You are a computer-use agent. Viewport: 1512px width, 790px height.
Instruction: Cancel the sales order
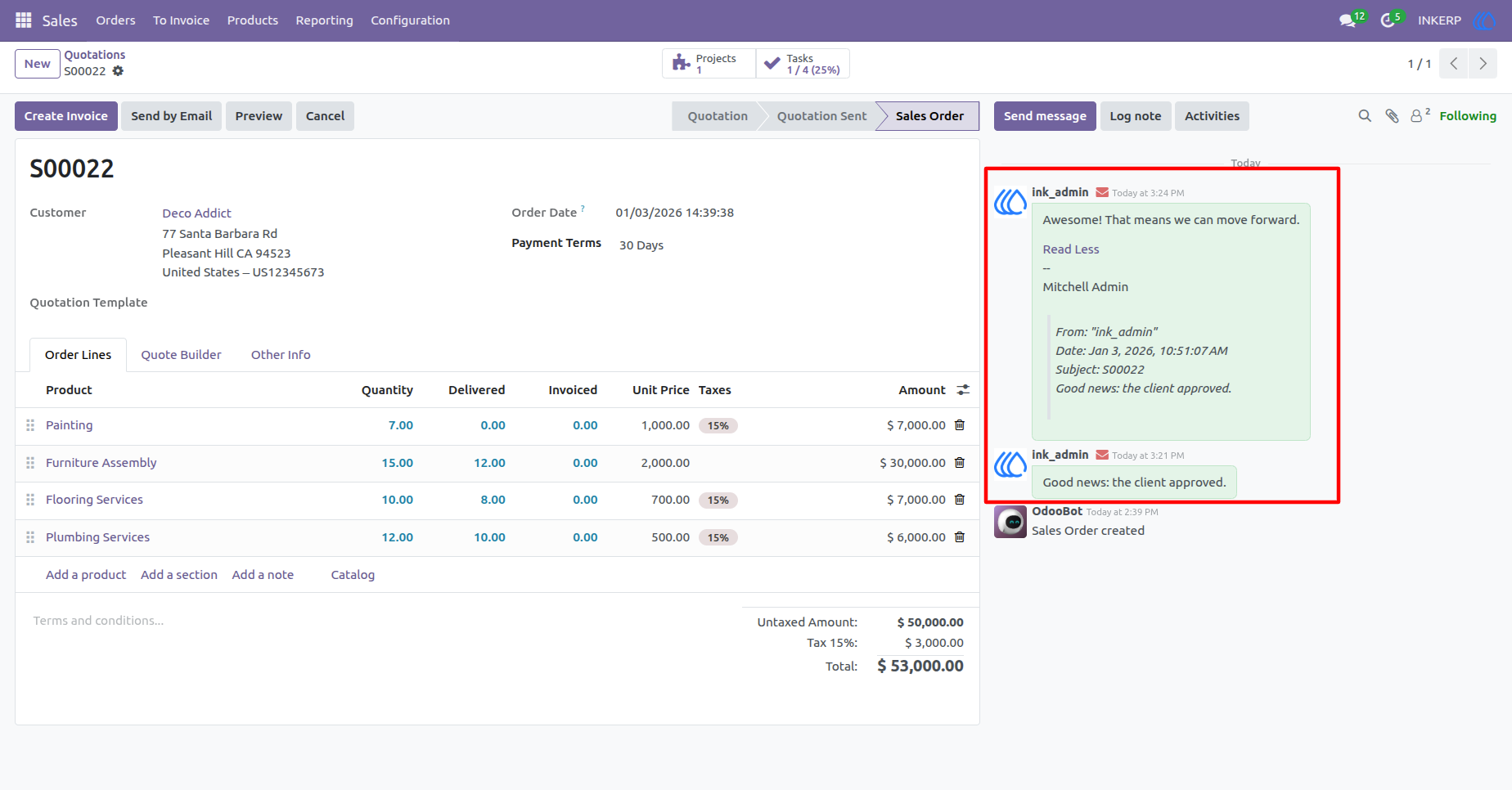click(325, 116)
